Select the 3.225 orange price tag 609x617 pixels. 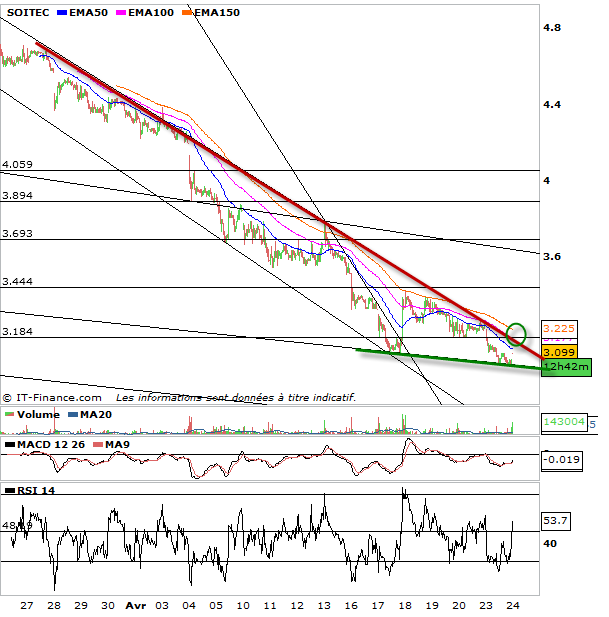pyautogui.click(x=558, y=328)
